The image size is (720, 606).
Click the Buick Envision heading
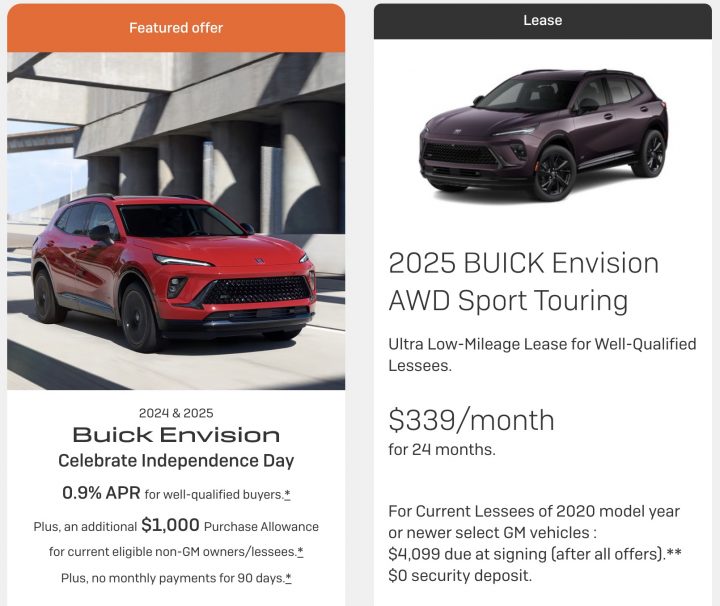tap(176, 435)
